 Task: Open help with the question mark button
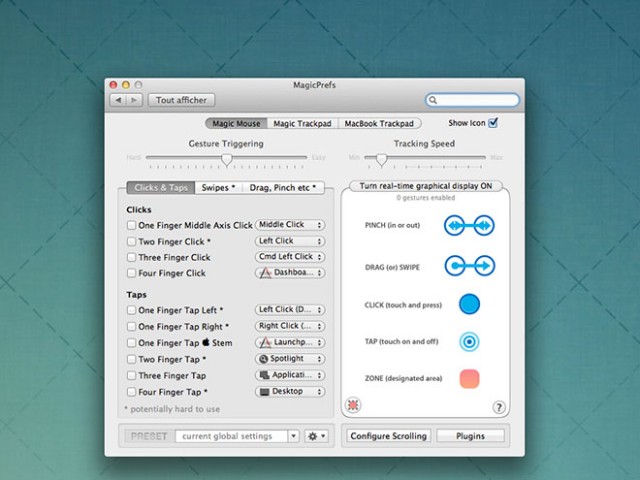(499, 407)
